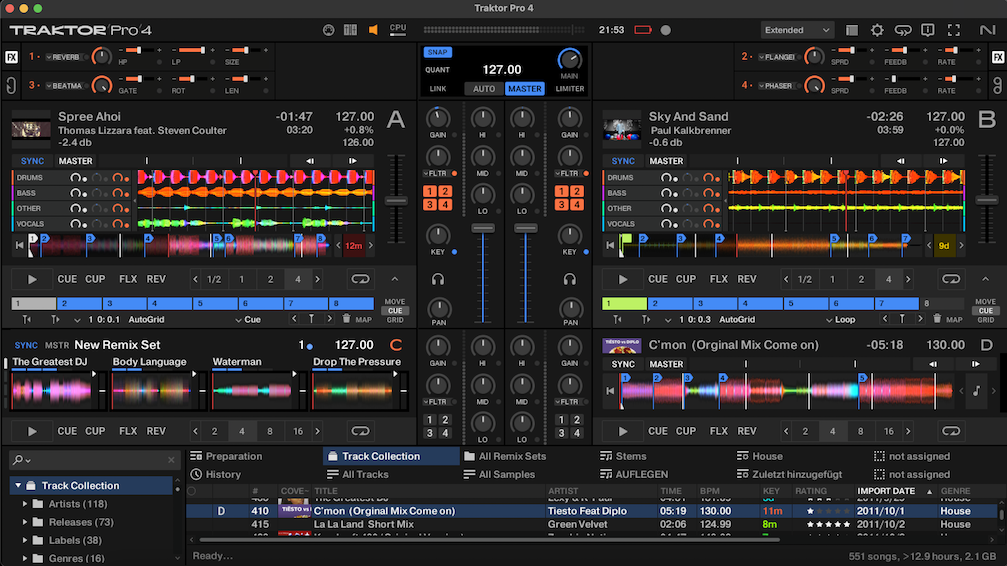Activate loop icon on Deck B
The width and height of the screenshot is (1007, 566).
(951, 279)
